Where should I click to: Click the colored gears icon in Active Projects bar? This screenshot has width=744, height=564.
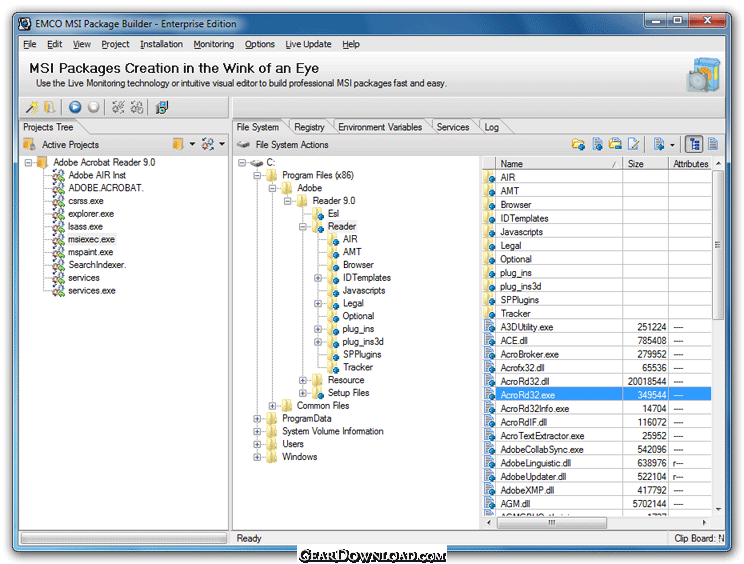coord(208,144)
